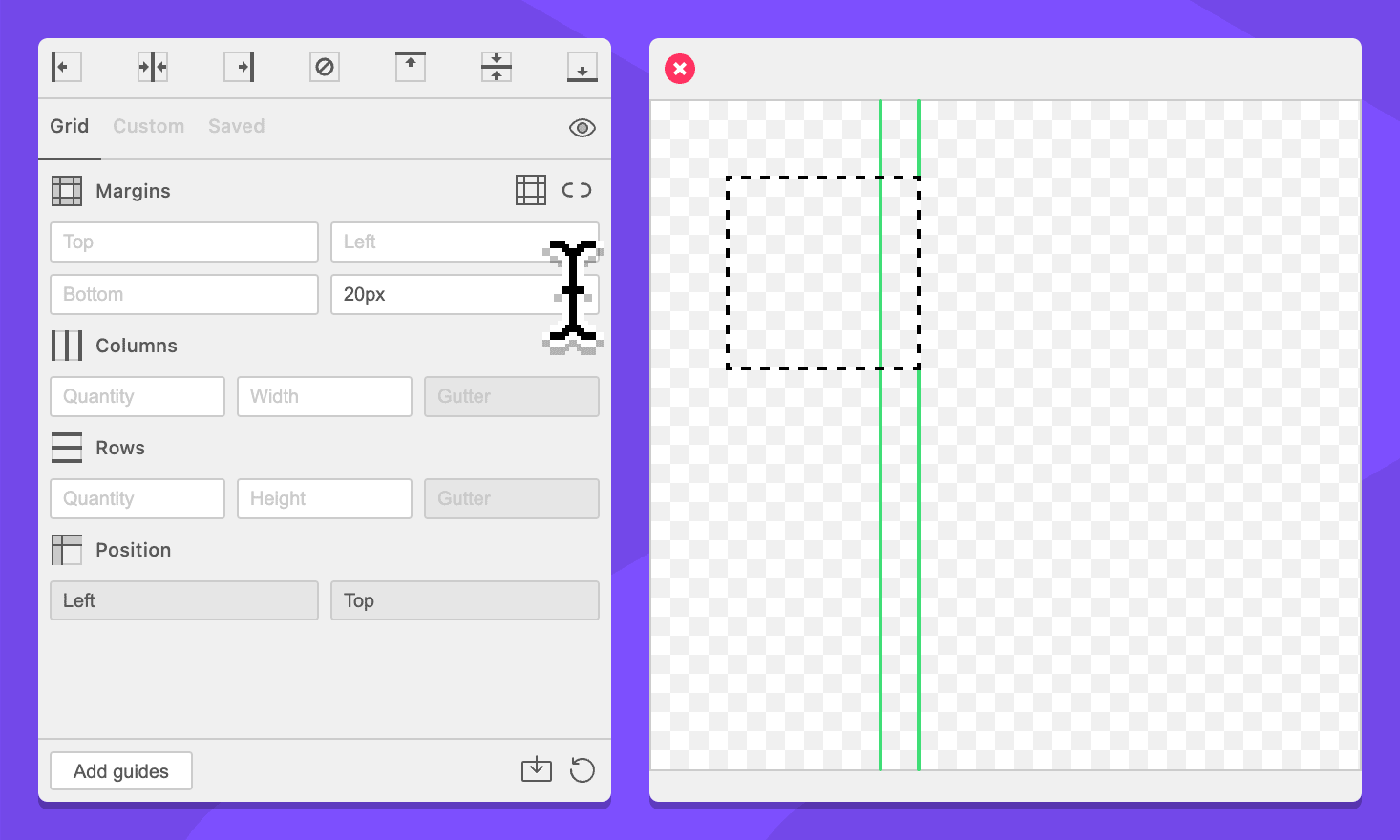Image resolution: width=1400 pixels, height=840 pixels.
Task: Add guide to top edge
Action: pos(411,67)
